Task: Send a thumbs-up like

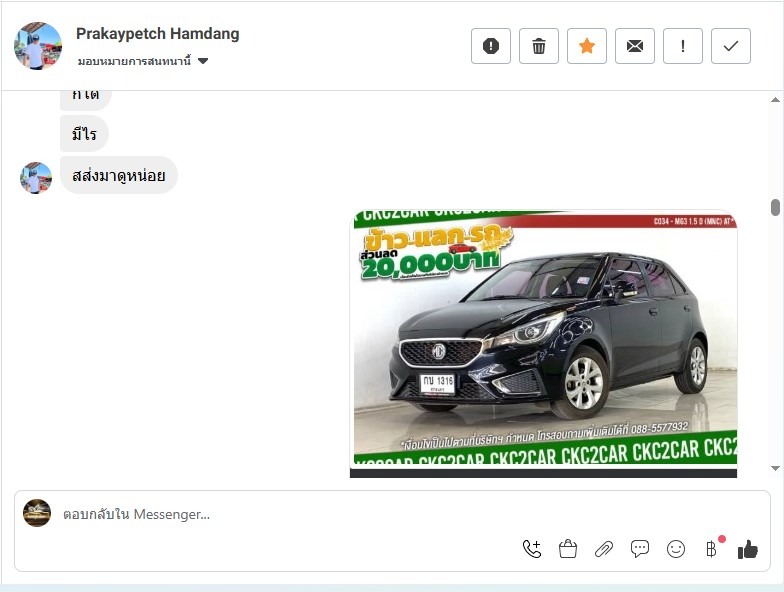Action: point(748,549)
